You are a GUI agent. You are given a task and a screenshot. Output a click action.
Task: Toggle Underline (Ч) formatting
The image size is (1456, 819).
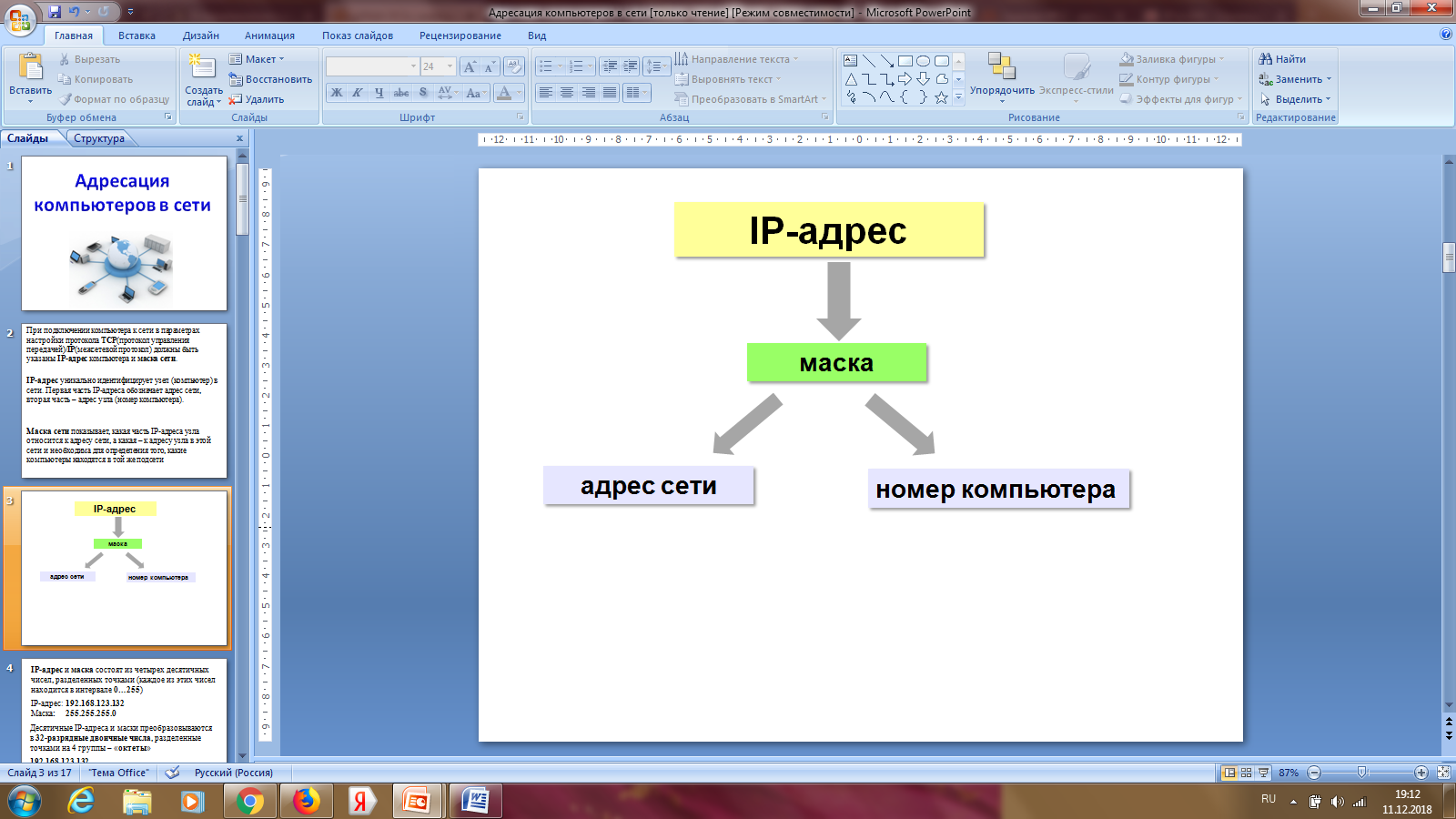[x=379, y=93]
